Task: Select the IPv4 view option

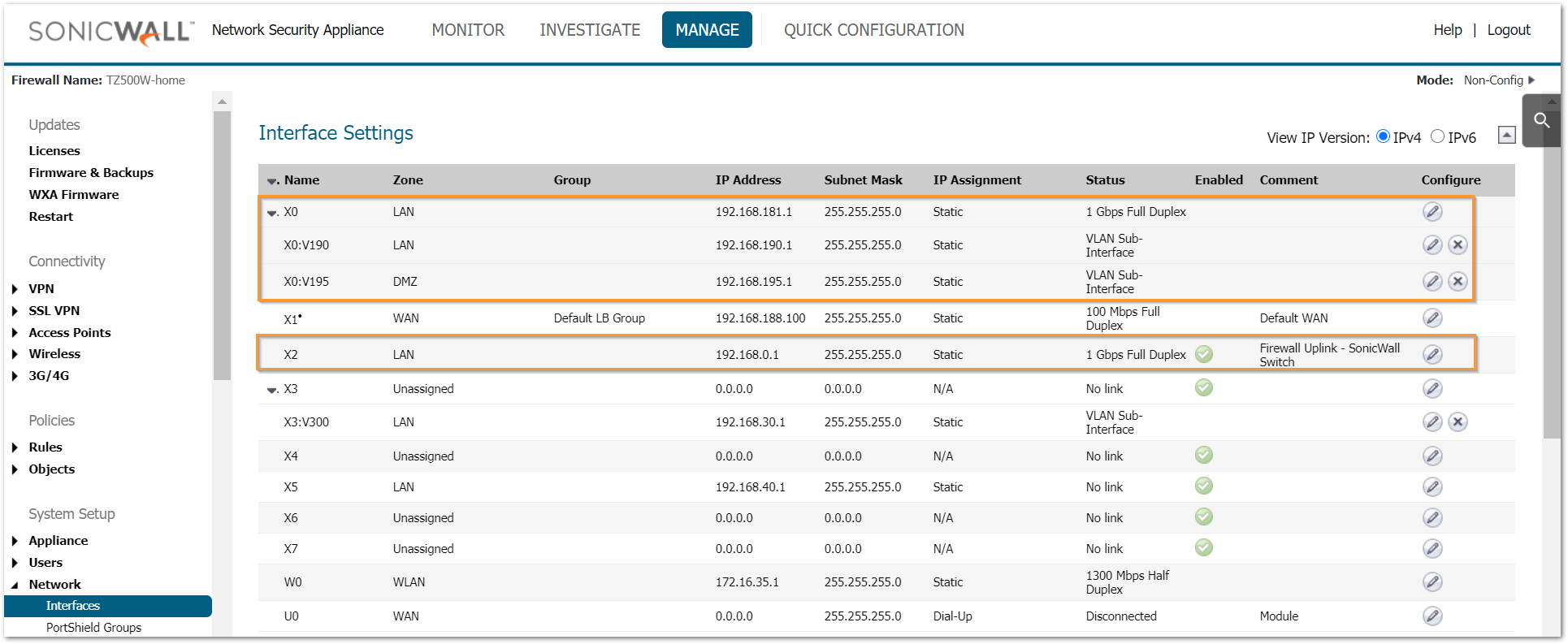Action: pyautogui.click(x=1383, y=136)
